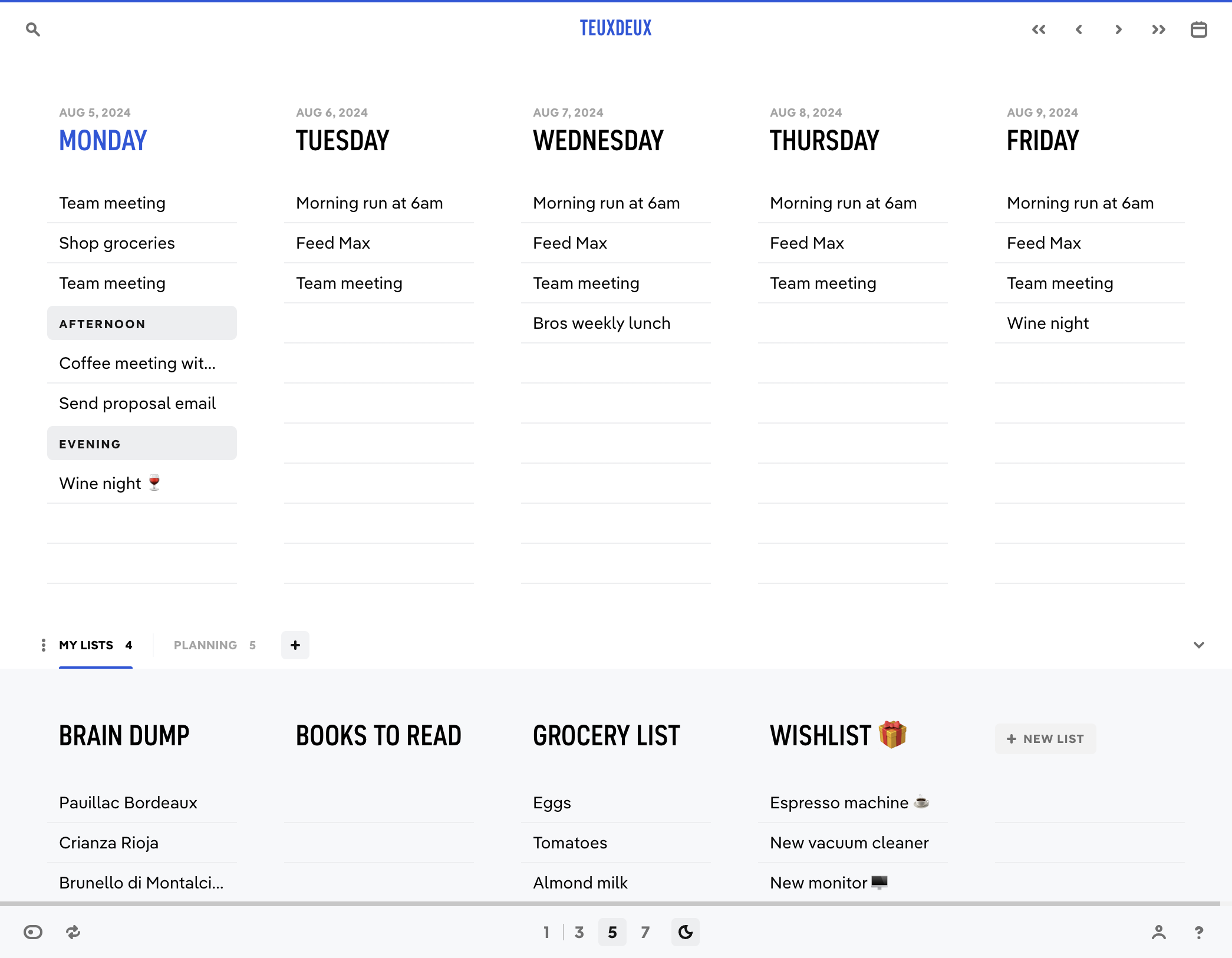Select the 5 day column view
This screenshot has height=958, width=1232.
coord(612,932)
